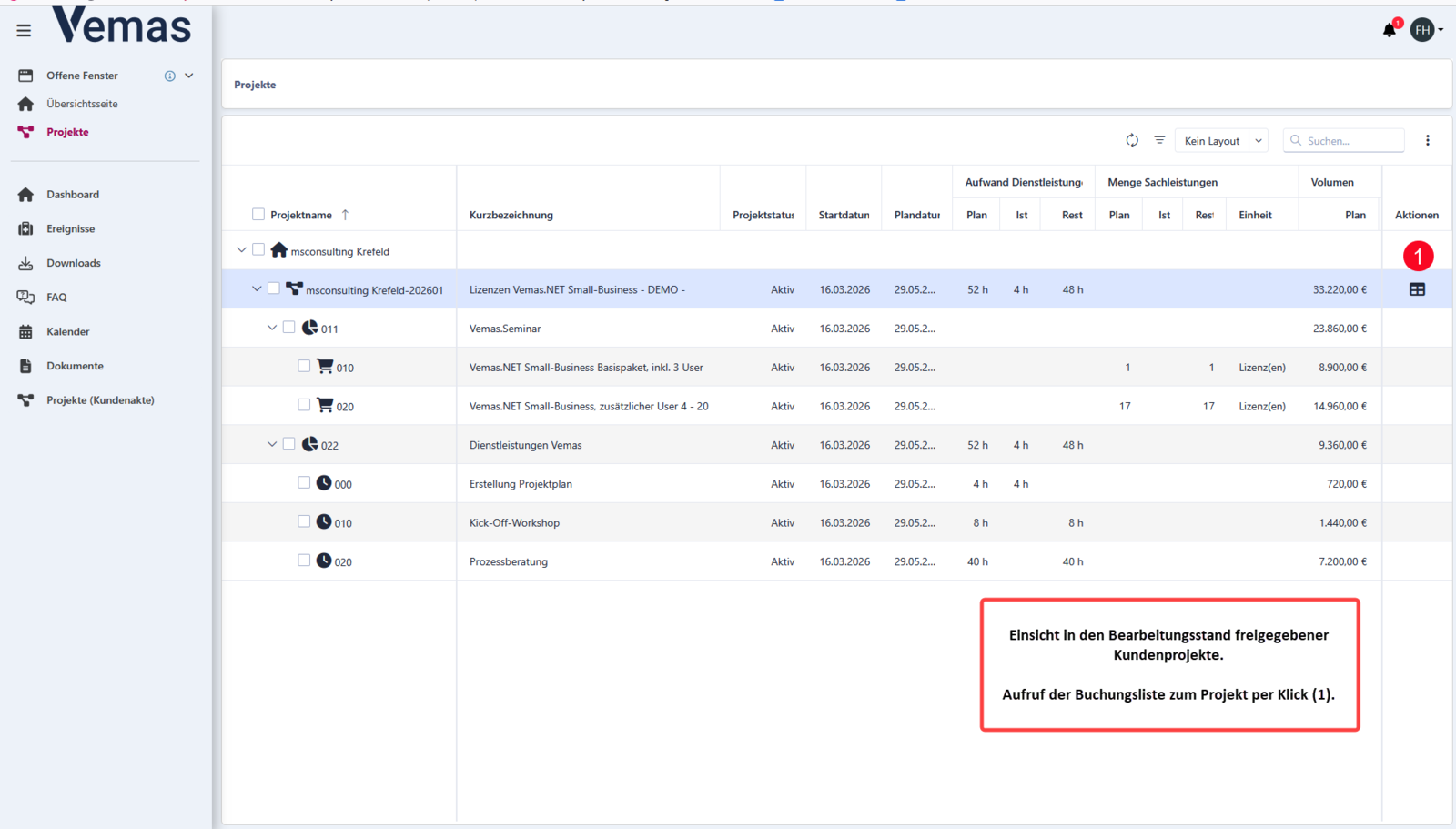Click the cart icon for zusätzlicher User row

tap(325, 405)
